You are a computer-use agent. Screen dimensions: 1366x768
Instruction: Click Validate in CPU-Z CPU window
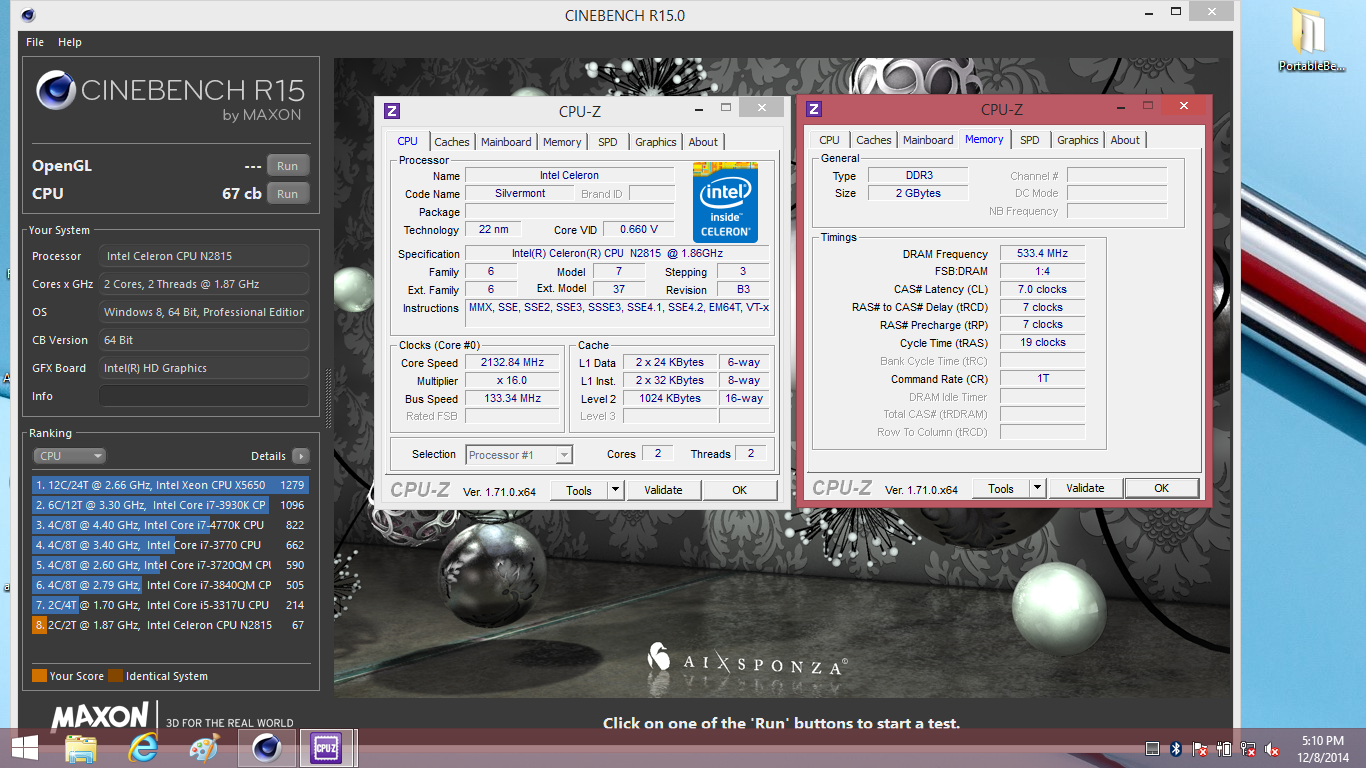point(663,490)
